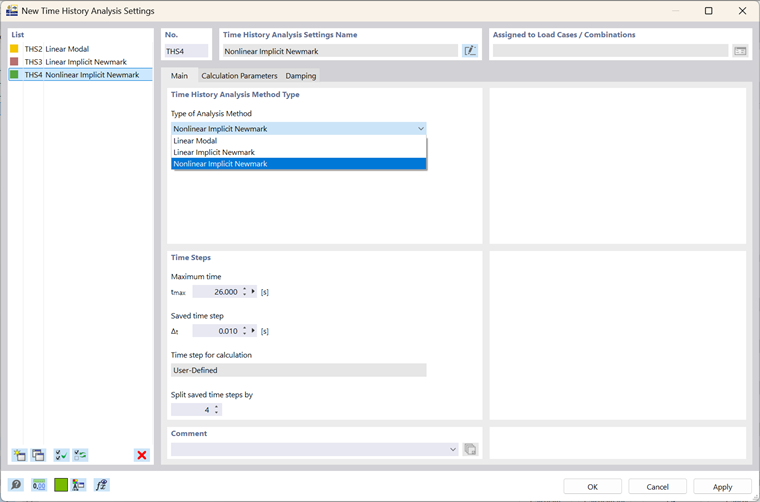Open the Saved time step arrow menu
This screenshot has height=502, width=760.
[x=253, y=331]
